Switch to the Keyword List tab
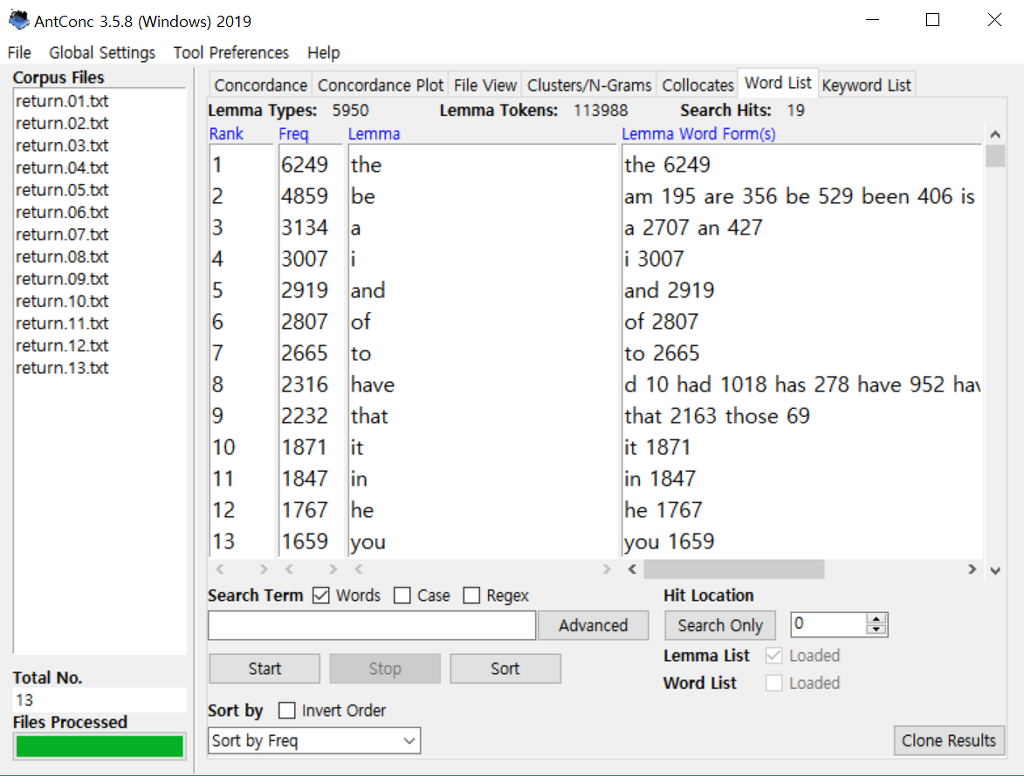Screen dimensions: 1024x776 pos(866,85)
